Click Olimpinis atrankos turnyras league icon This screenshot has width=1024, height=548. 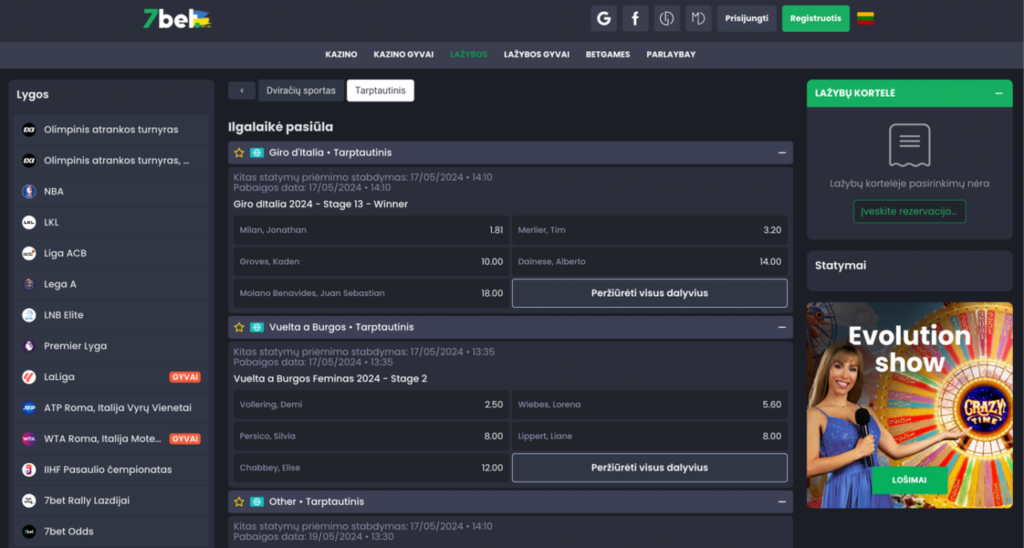pos(29,129)
